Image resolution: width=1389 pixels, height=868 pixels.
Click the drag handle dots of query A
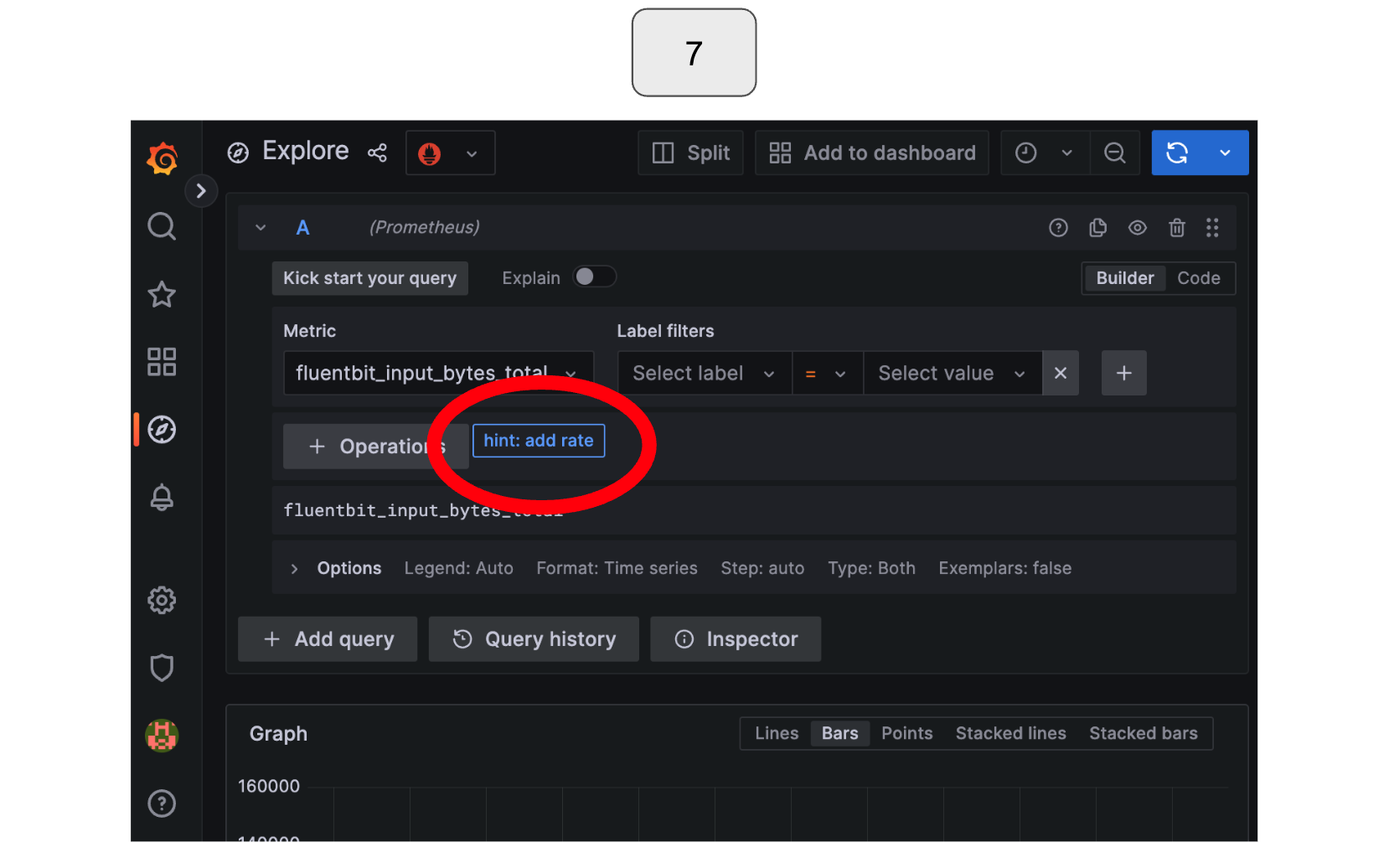pos(1212,228)
